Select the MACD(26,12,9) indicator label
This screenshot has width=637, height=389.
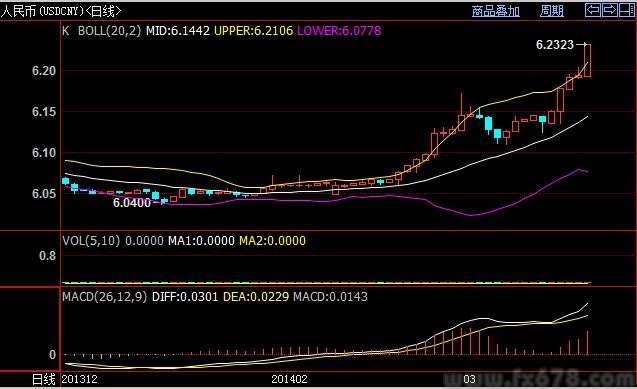pos(104,296)
